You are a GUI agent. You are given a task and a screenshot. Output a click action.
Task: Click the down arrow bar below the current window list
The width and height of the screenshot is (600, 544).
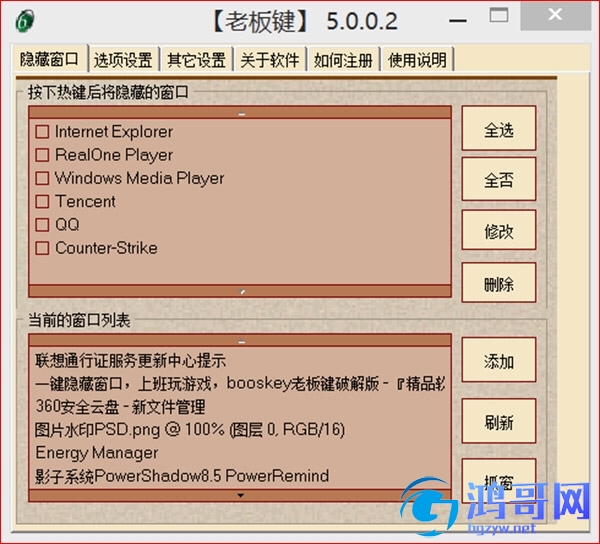tap(240, 495)
